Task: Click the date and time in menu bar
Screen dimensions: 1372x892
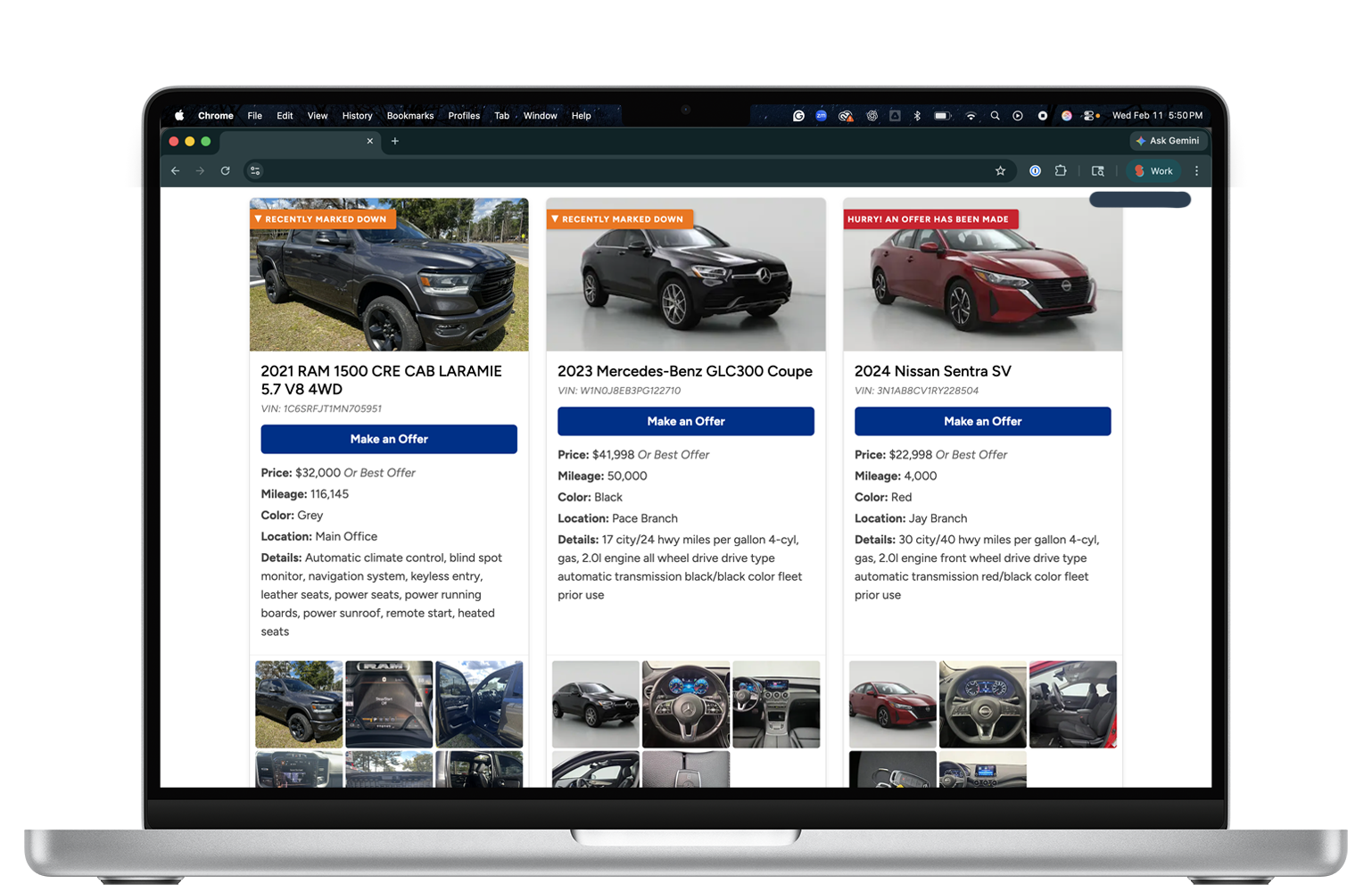Action: (1157, 116)
